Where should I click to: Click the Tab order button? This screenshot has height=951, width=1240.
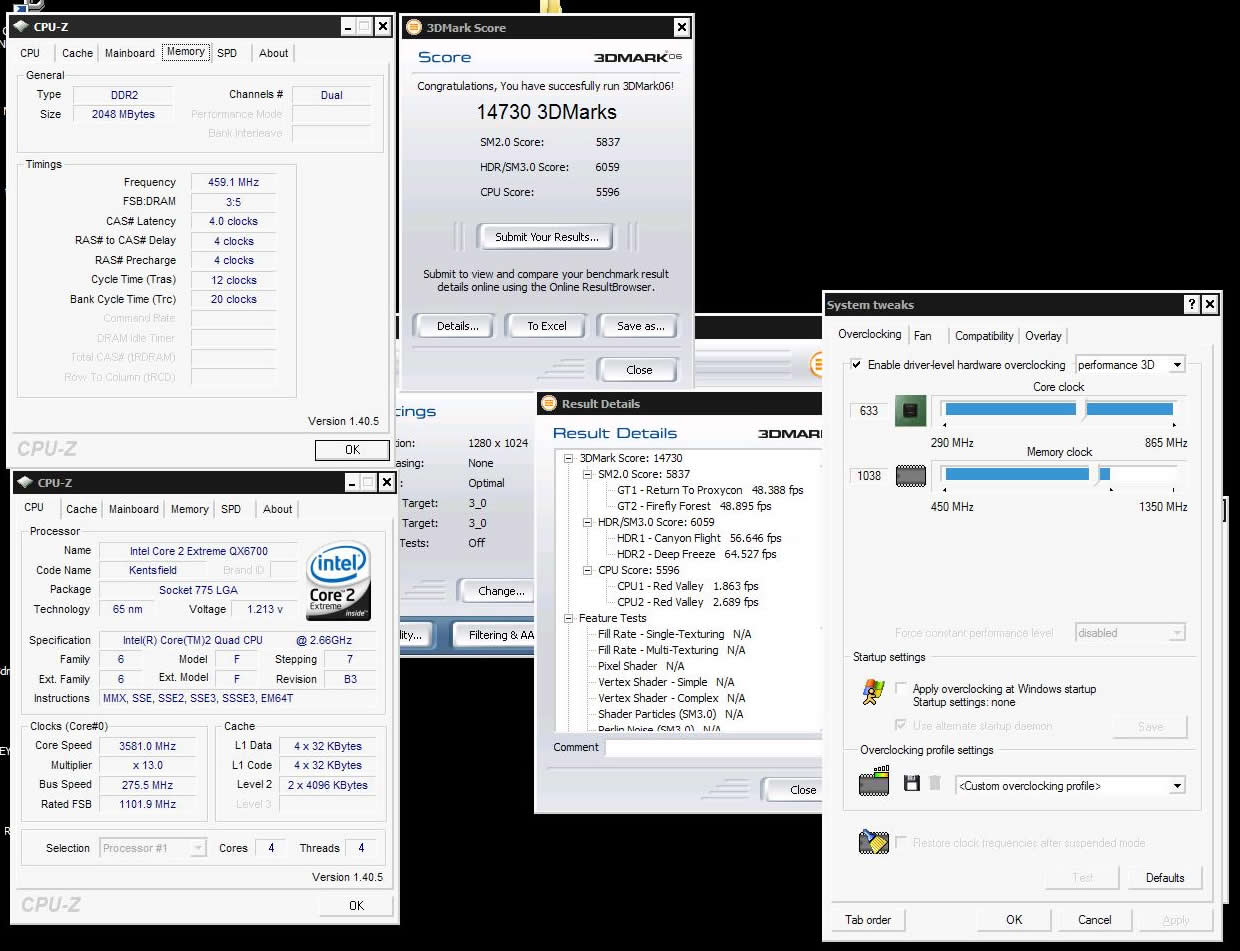(x=868, y=920)
